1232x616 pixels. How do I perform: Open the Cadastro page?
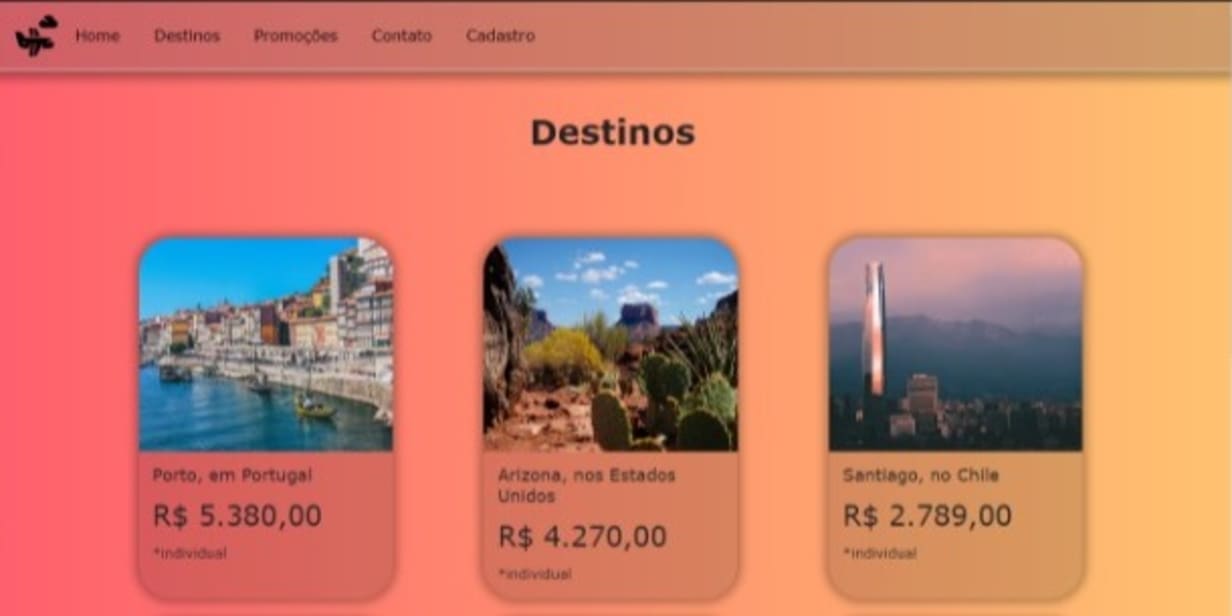click(500, 36)
